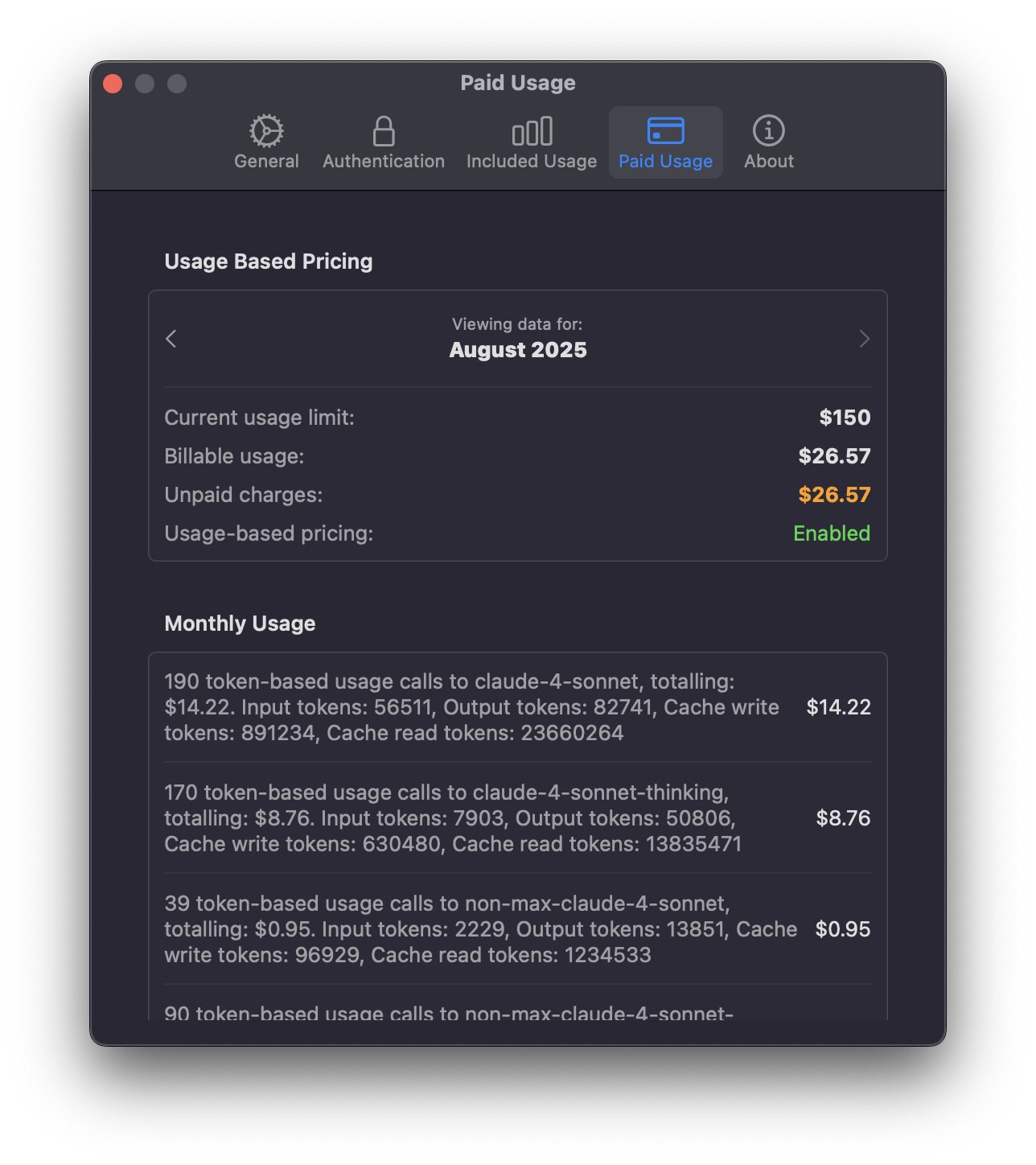This screenshot has width=1036, height=1165.
Task: Click the $26.57 unpaid charges amount
Action: coord(834,494)
